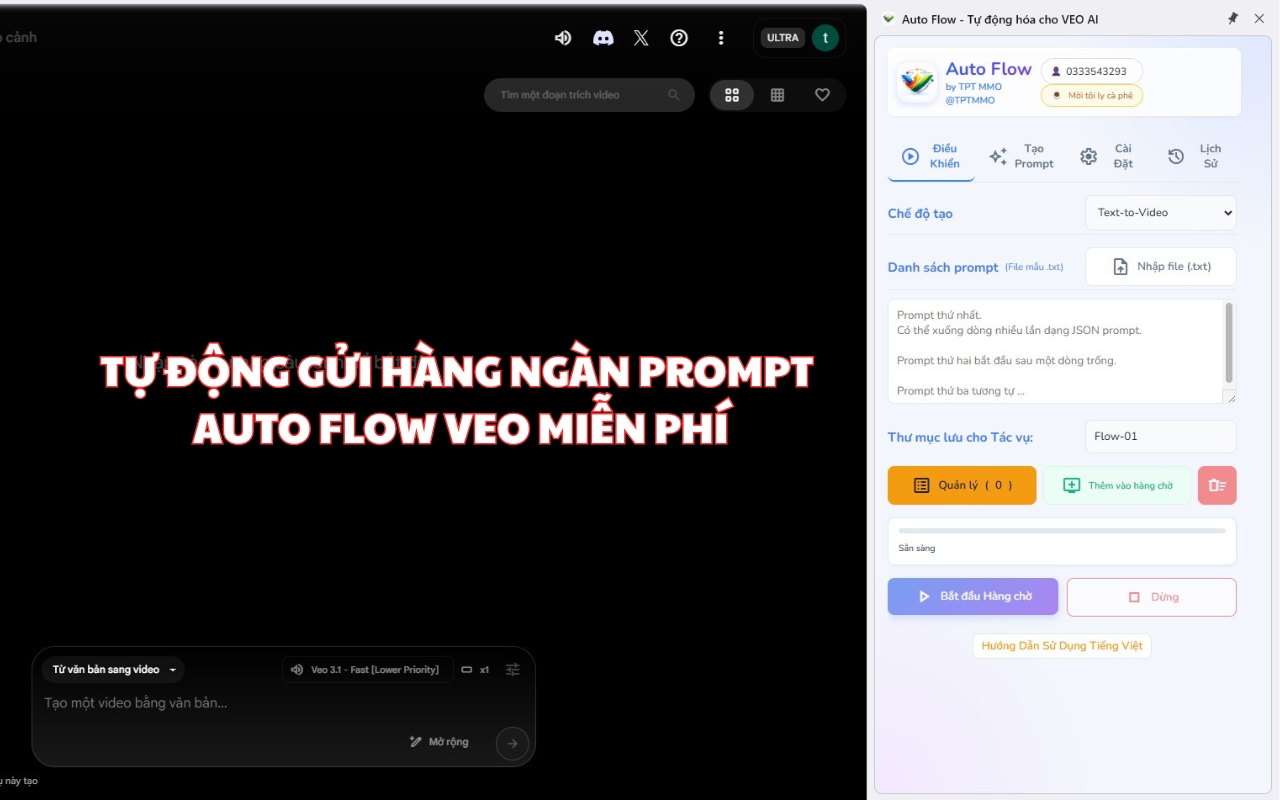1280x800 pixels.
Task: Click 'Bắt đầu Hàng chờ' start button
Action: coord(973,597)
